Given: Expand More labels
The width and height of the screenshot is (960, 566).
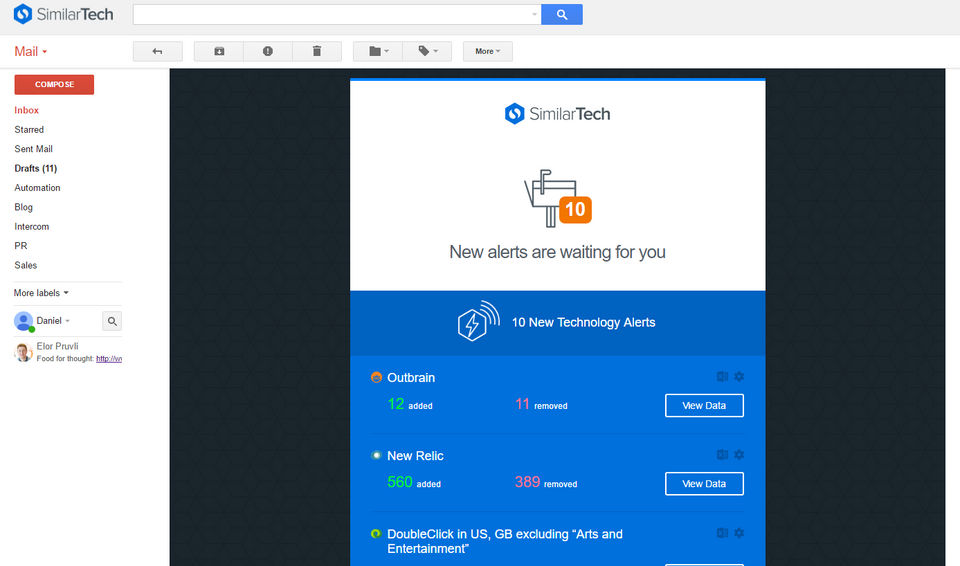Looking at the screenshot, I should tap(41, 293).
